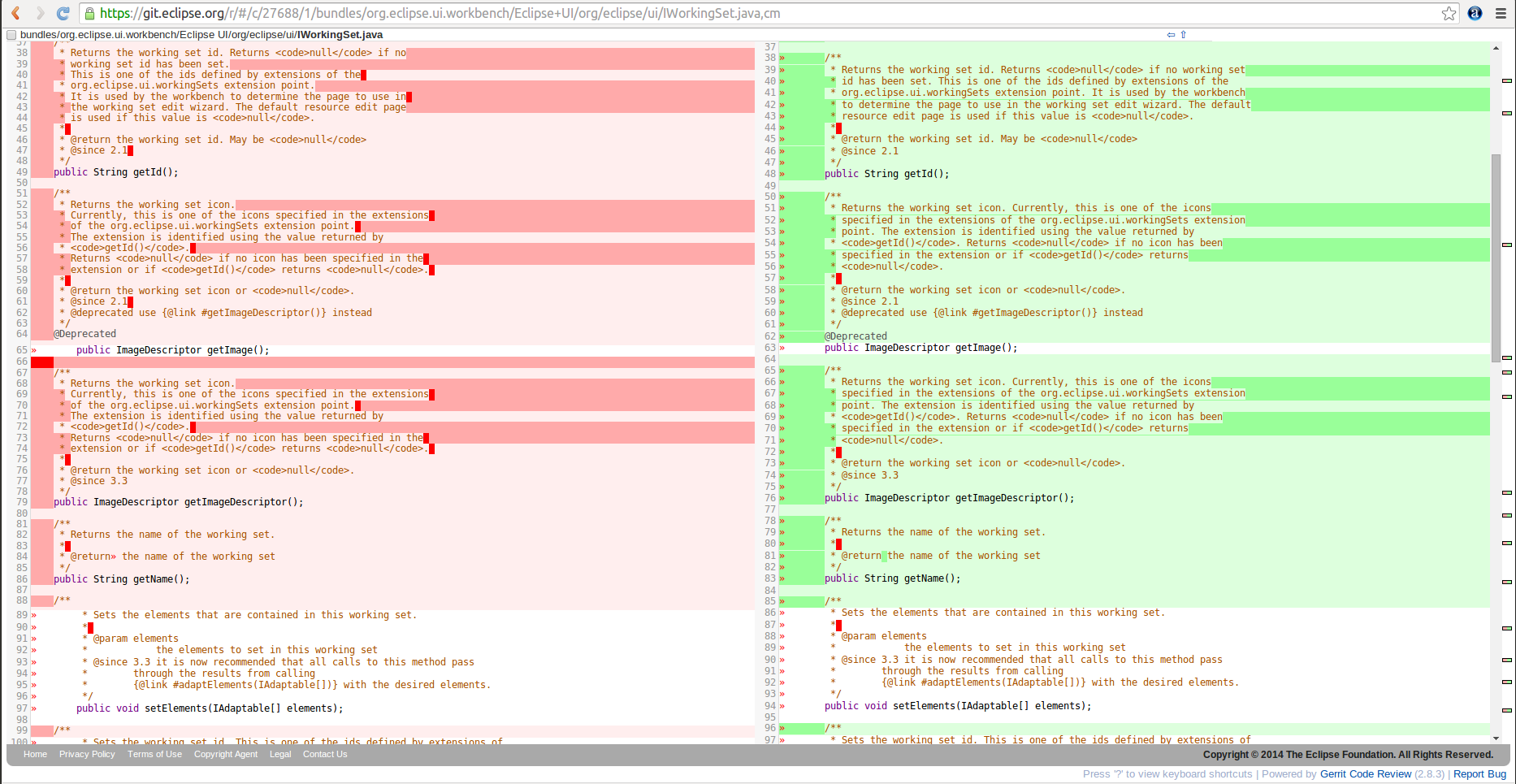Viewport: 1516px width, 784px height.
Task: Open the browser hamburger menu
Action: click(x=1501, y=13)
